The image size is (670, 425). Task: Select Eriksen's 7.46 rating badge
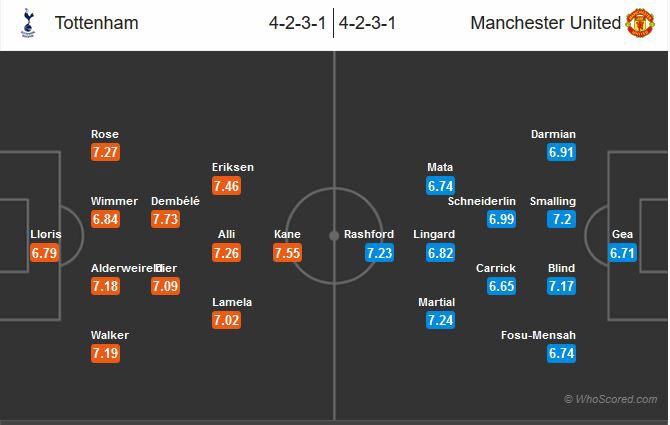pos(227,185)
